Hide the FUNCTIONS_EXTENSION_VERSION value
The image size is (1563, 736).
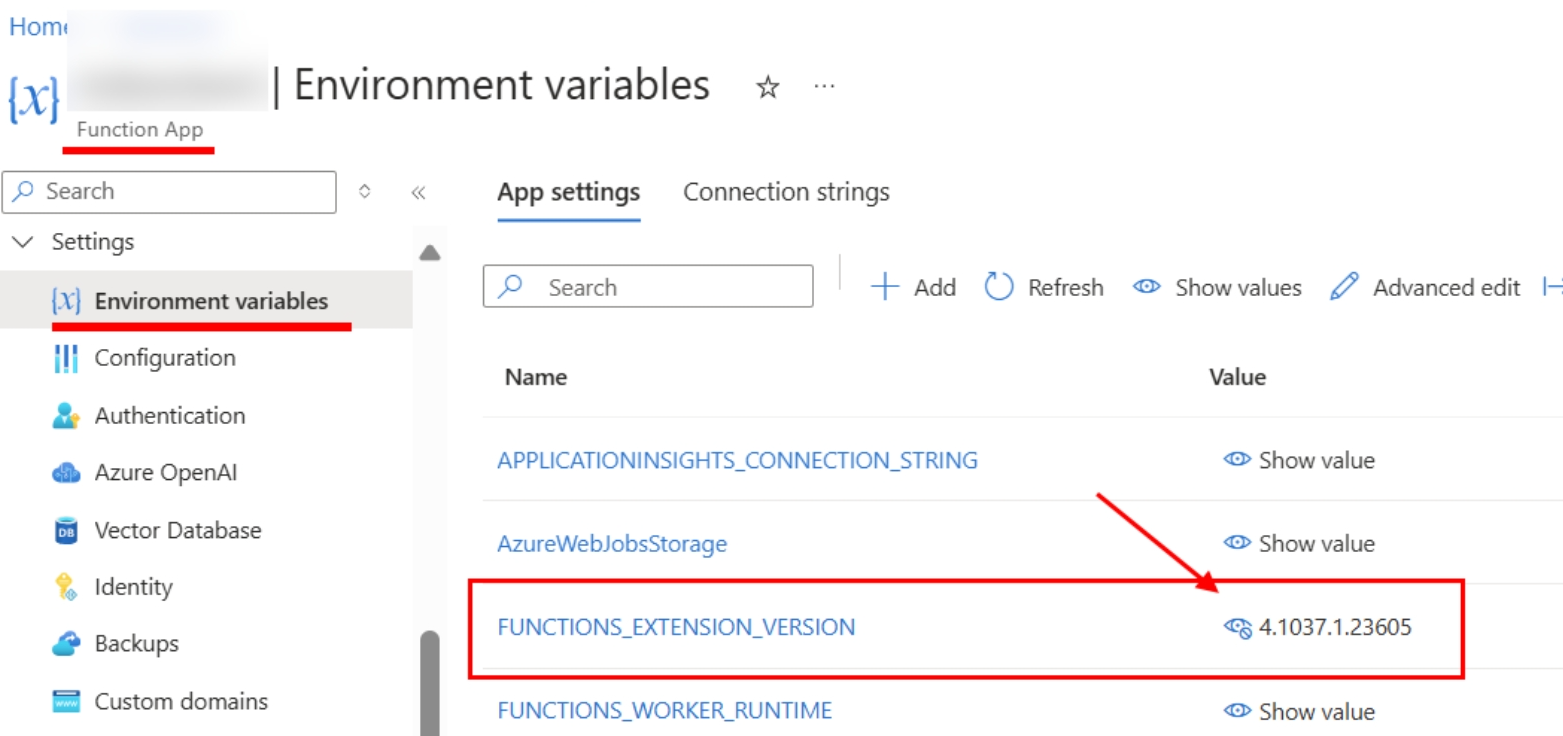click(x=1238, y=628)
